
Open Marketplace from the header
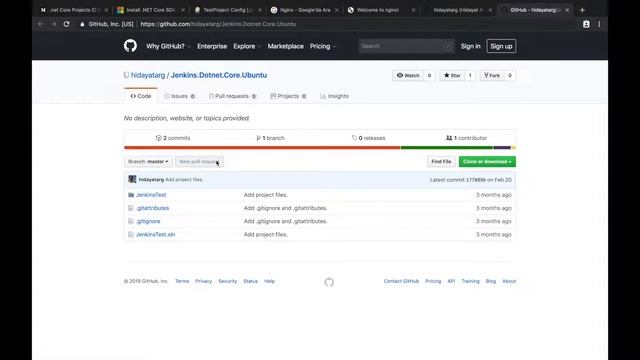click(285, 46)
